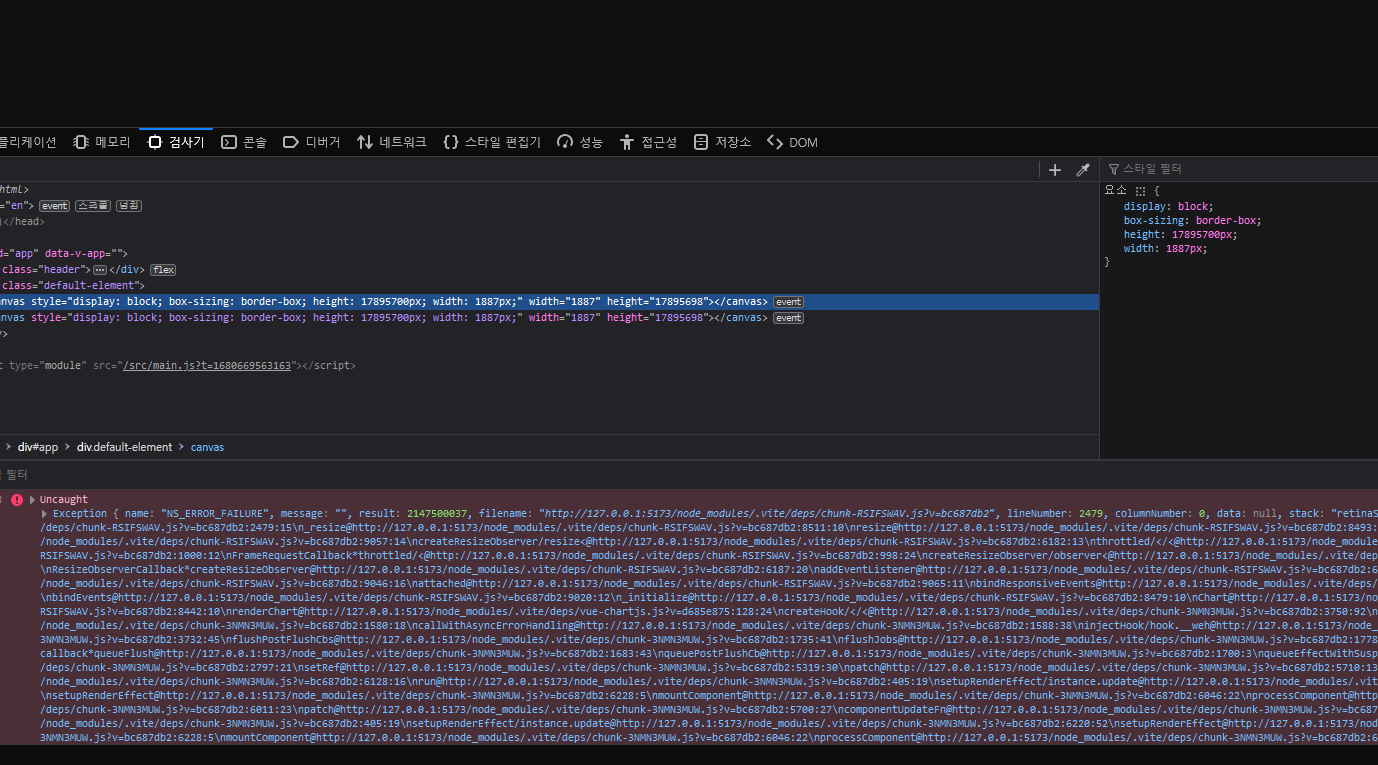1378x765 pixels.
Task: Click the gauge icon on 성능 tab
Action: click(565, 142)
